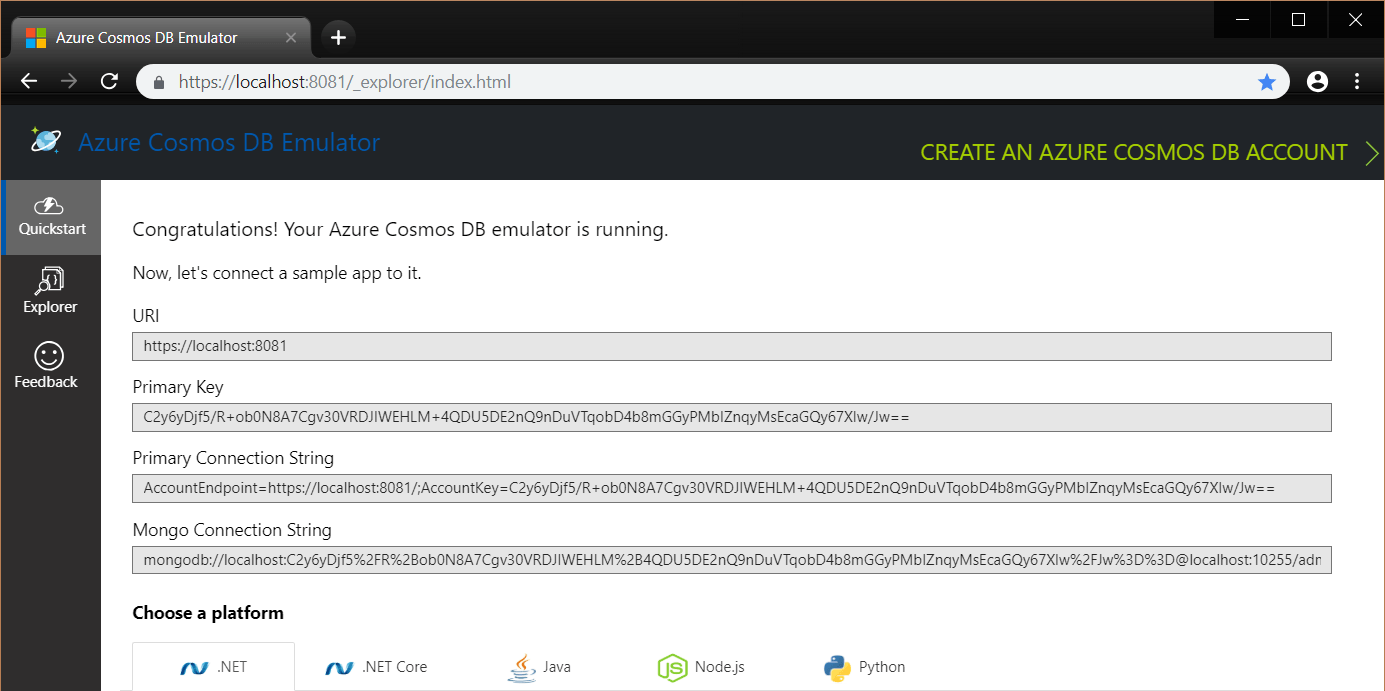The height and width of the screenshot is (691, 1385).
Task: Select the Azure Cosmos DB Emulator browser tab
Action: click(160, 38)
